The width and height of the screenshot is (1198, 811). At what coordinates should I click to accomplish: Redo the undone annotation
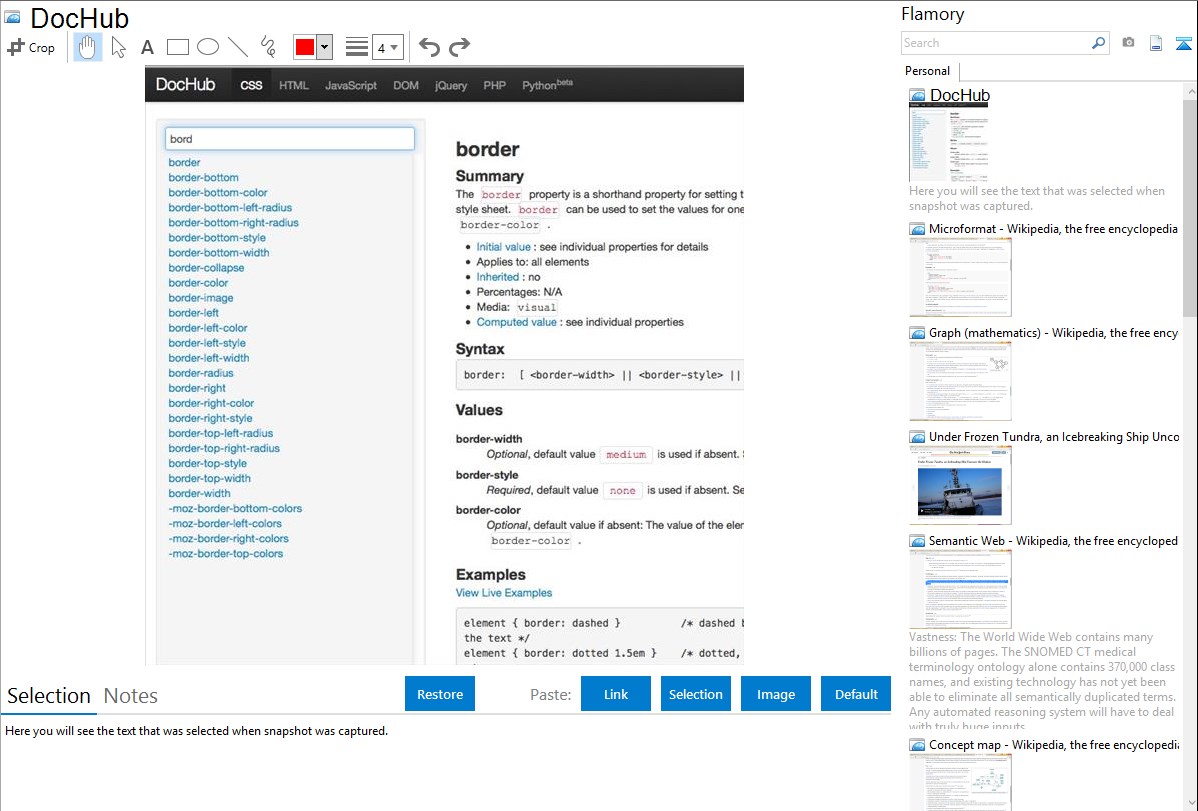[x=459, y=47]
